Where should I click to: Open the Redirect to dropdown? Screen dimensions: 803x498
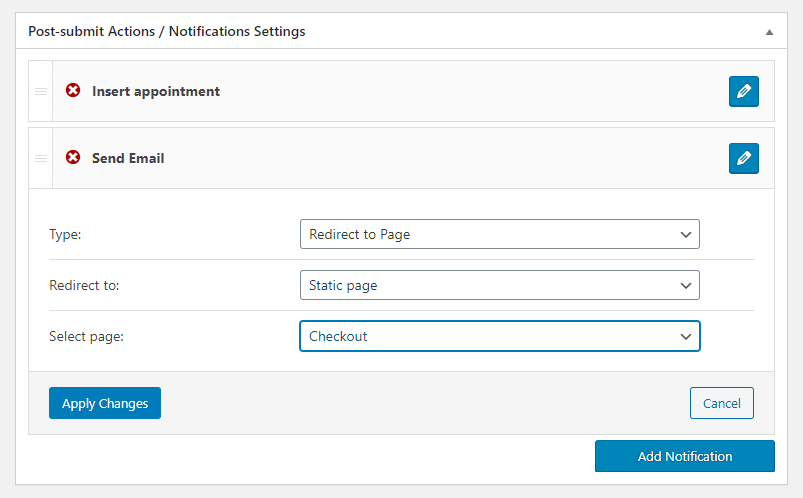click(x=499, y=285)
